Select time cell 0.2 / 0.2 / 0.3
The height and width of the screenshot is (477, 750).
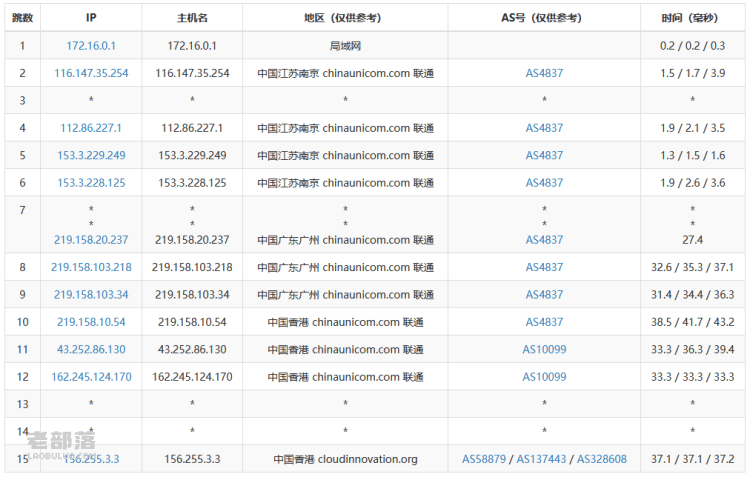[693, 46]
